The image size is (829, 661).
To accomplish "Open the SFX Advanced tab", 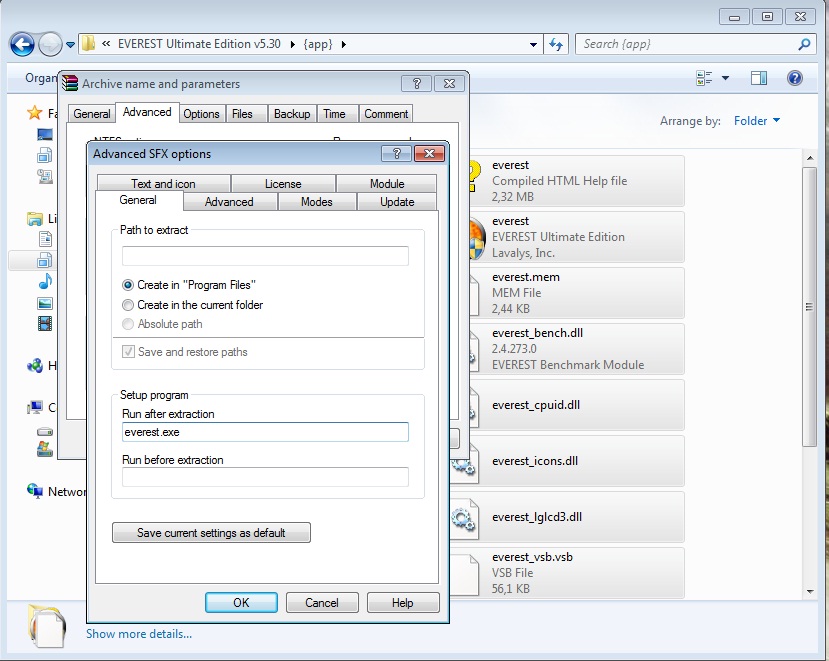I will [x=229, y=201].
